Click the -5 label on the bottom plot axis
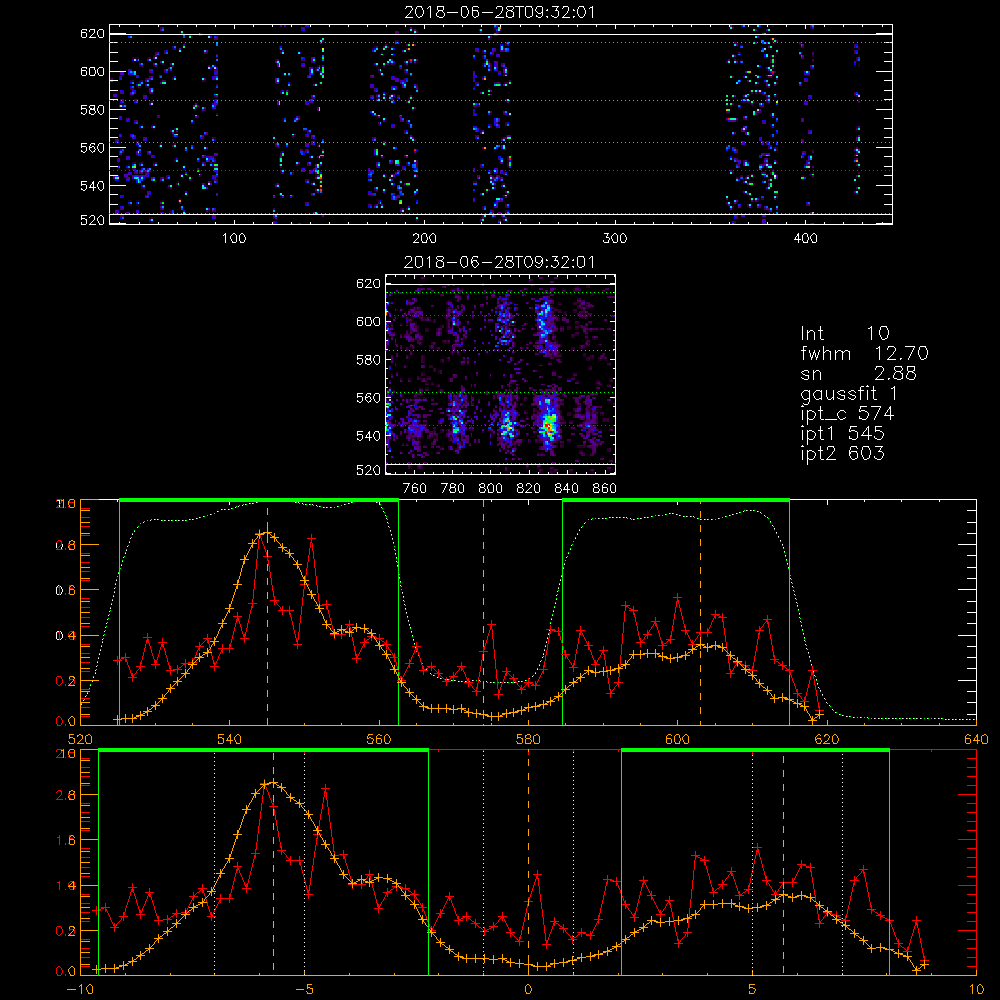Viewport: 1000px width, 1000px height. tap(305, 989)
